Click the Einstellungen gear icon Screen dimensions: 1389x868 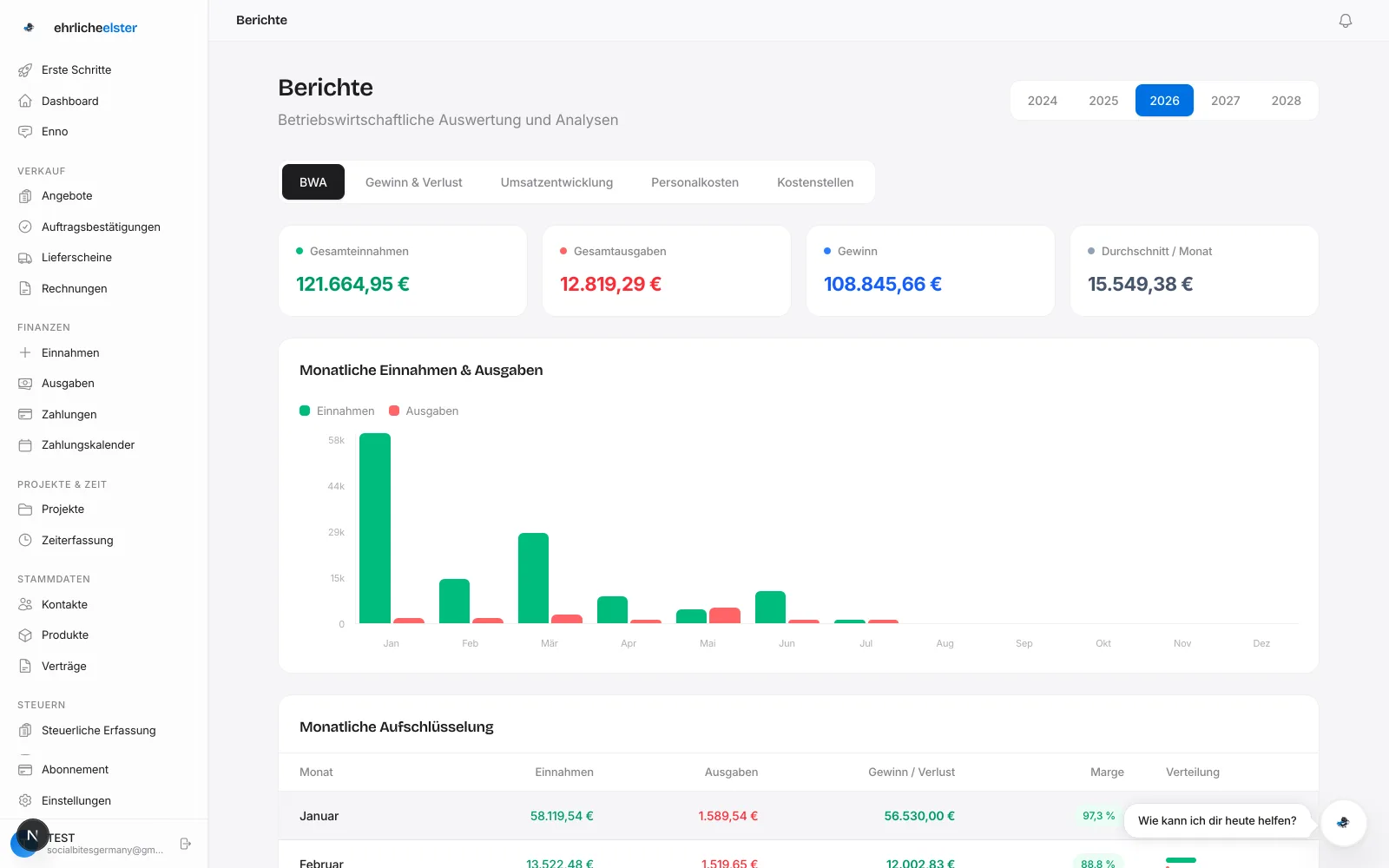[x=25, y=800]
